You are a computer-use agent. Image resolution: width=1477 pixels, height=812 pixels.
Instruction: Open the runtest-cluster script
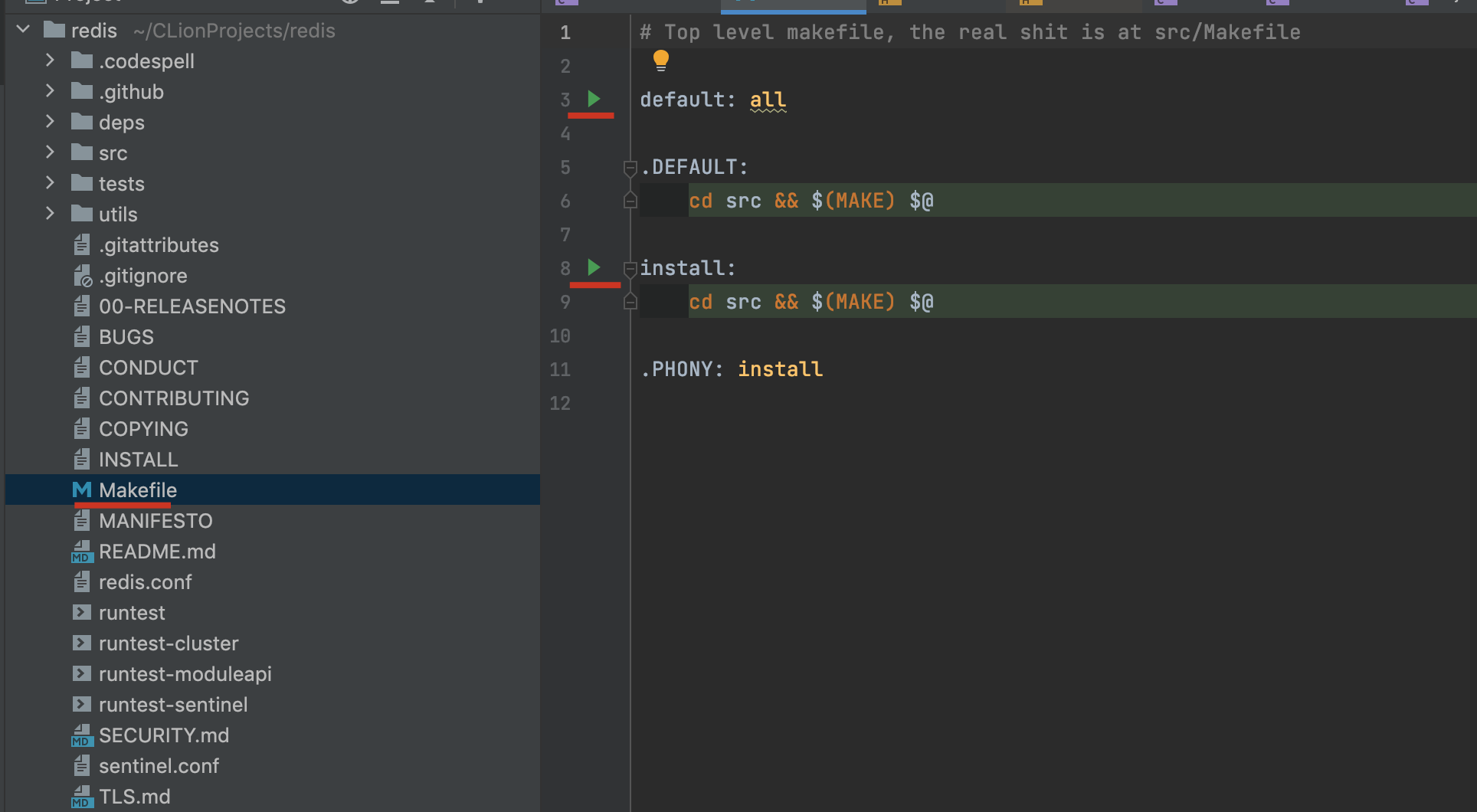tap(169, 643)
